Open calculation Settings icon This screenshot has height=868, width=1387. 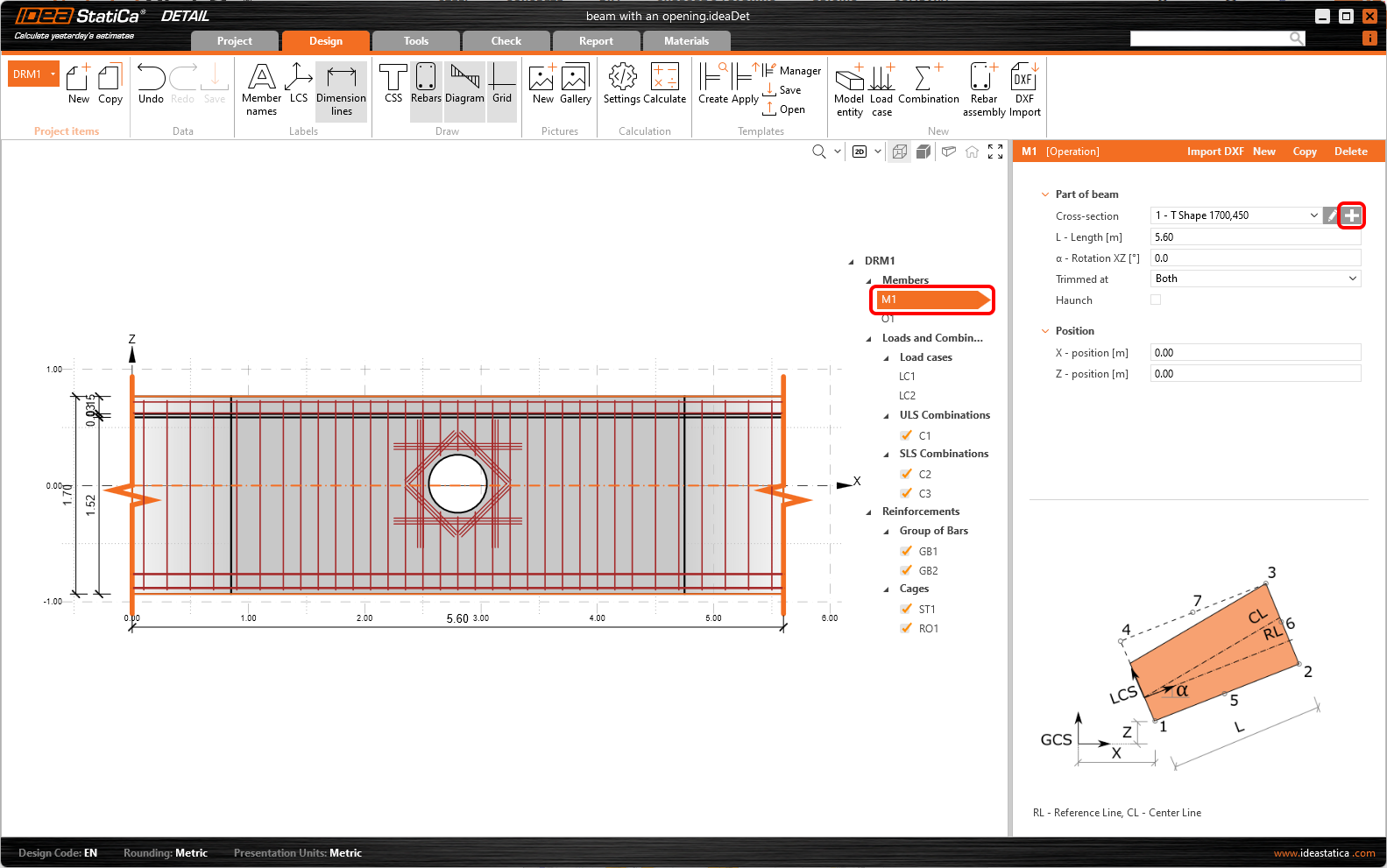tap(622, 79)
